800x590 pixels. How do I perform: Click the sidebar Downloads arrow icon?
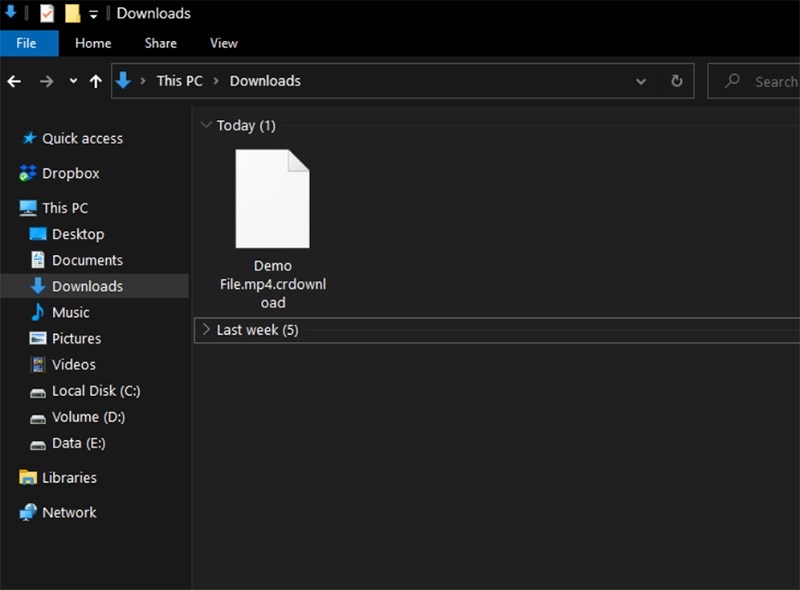point(38,286)
